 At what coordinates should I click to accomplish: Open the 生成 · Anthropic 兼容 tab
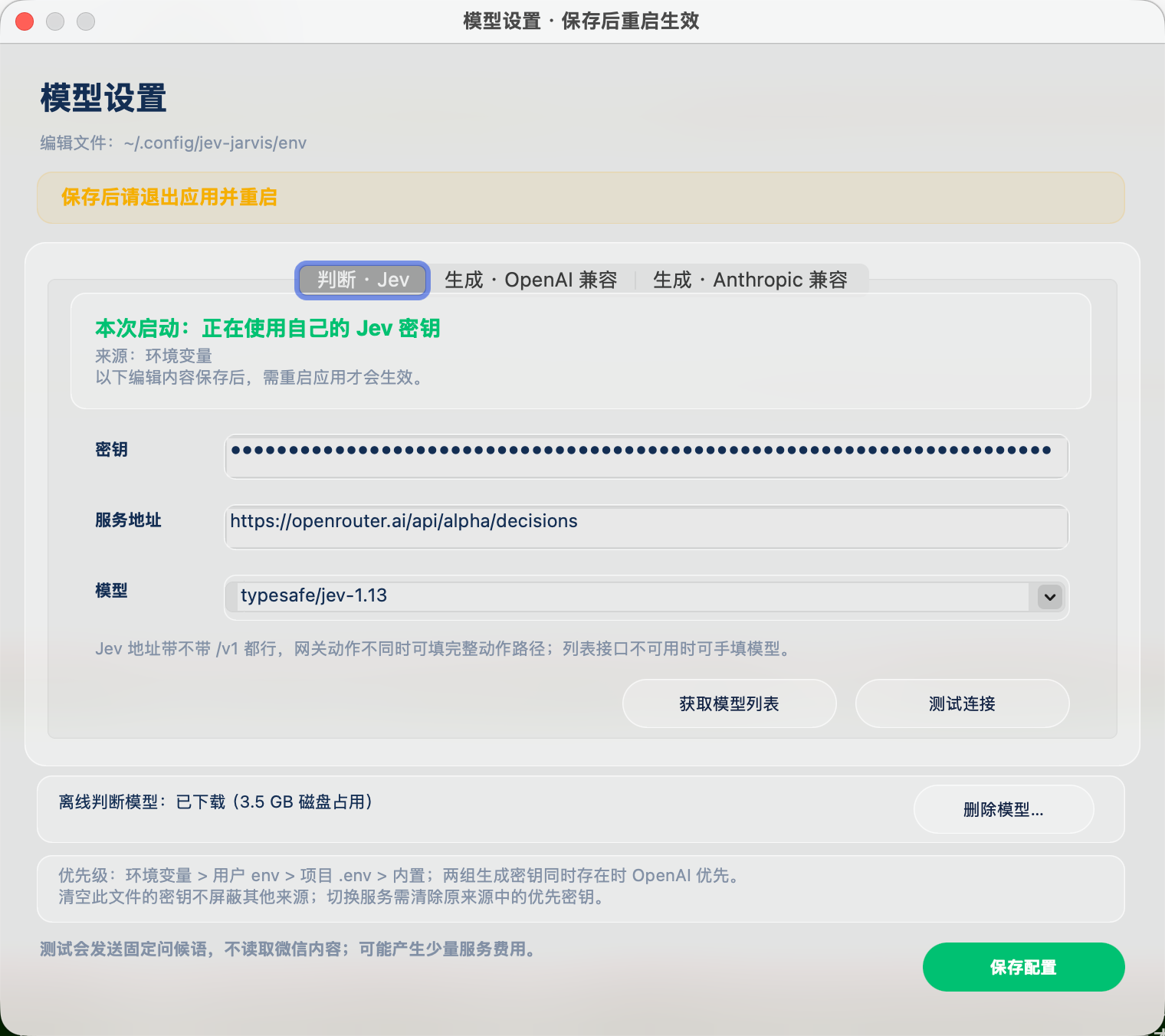pyautogui.click(x=750, y=280)
